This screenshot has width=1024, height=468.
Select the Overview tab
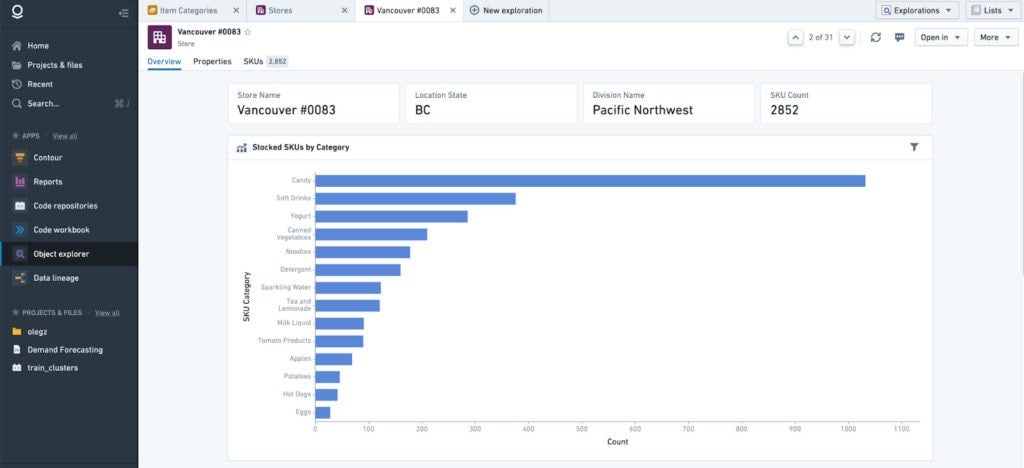click(164, 61)
